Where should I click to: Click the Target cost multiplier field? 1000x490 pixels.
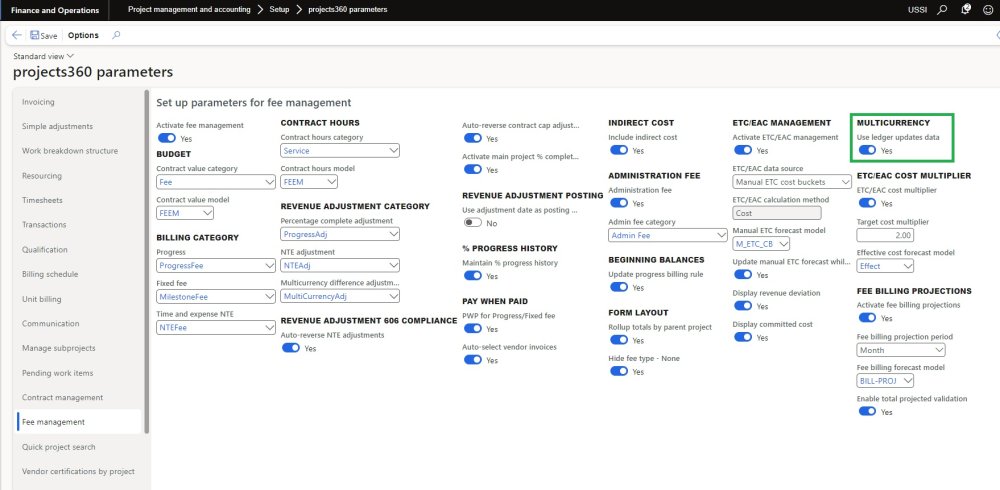900,235
